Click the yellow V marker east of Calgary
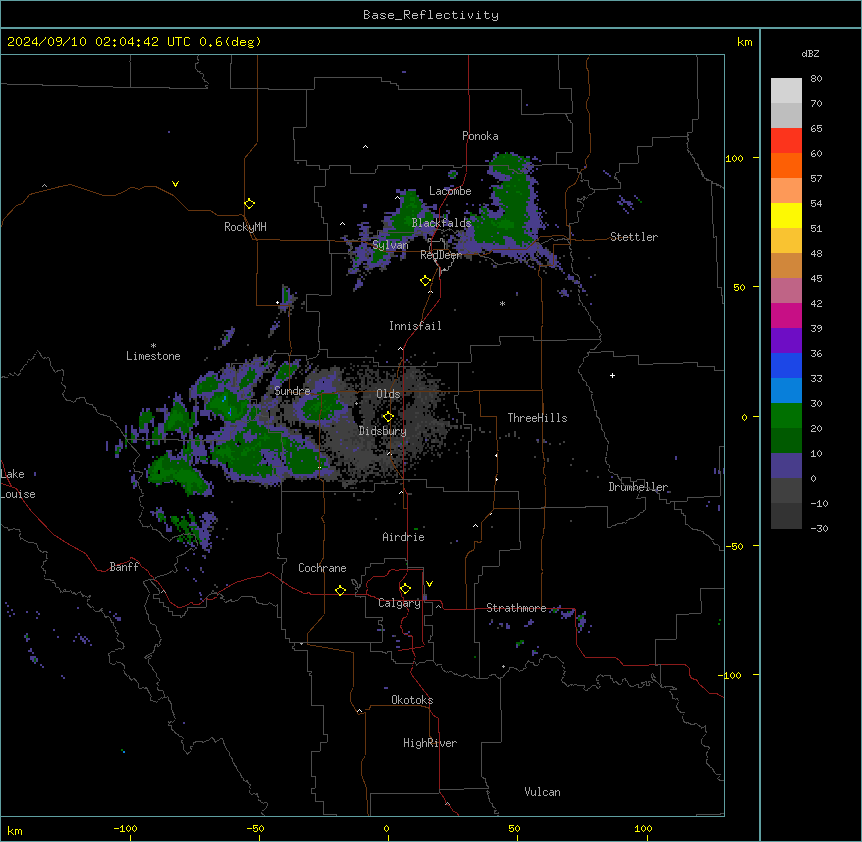 click(x=429, y=584)
